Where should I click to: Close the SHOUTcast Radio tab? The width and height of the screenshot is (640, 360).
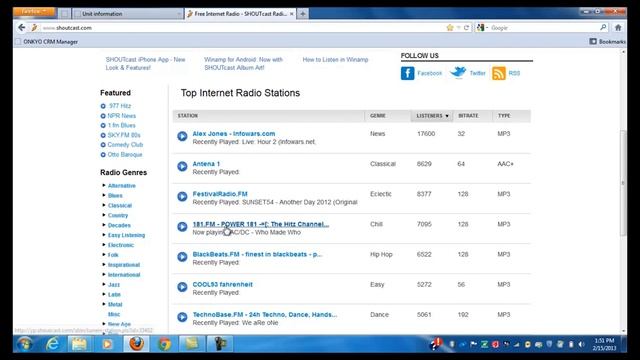point(291,14)
